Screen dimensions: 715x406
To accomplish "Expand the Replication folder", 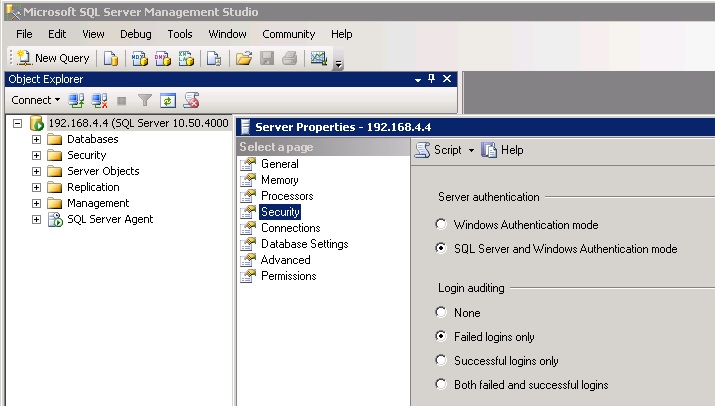I will [x=36, y=187].
